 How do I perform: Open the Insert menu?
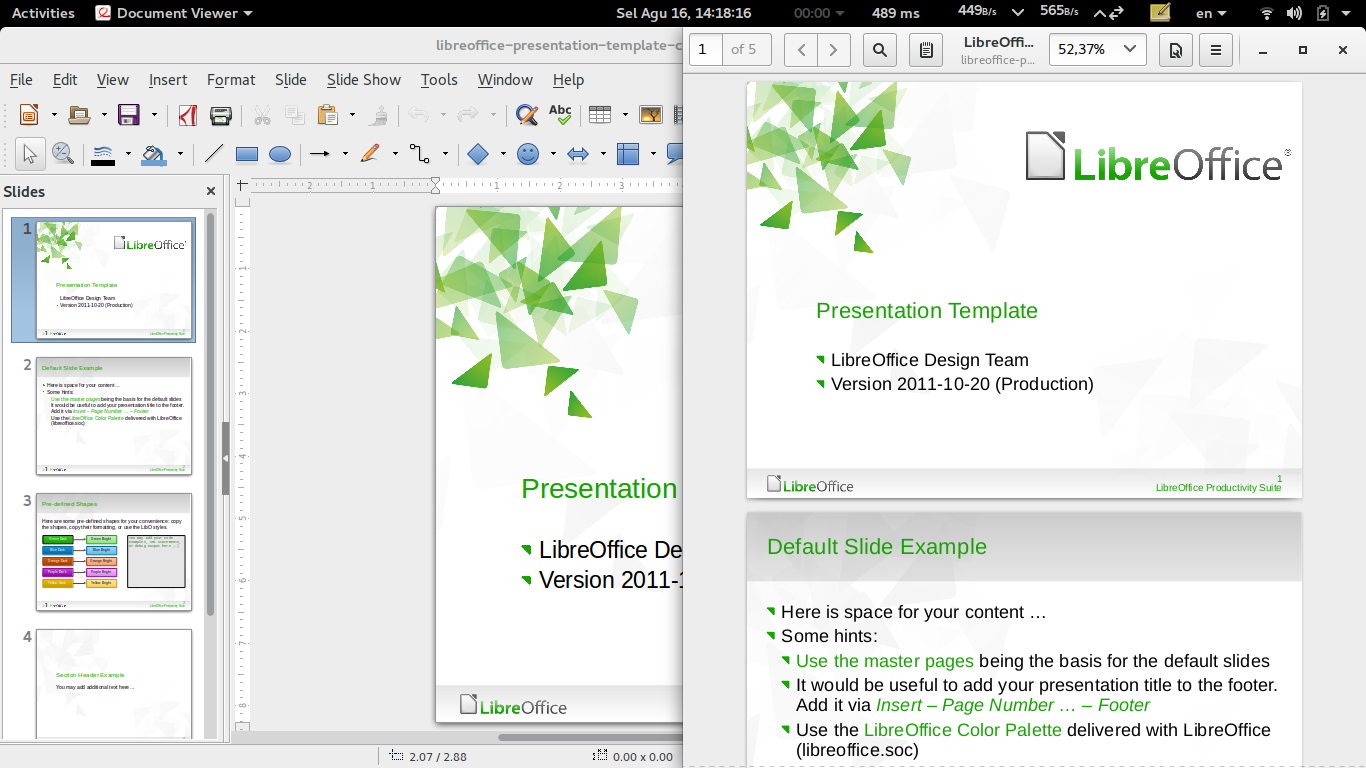[x=168, y=80]
